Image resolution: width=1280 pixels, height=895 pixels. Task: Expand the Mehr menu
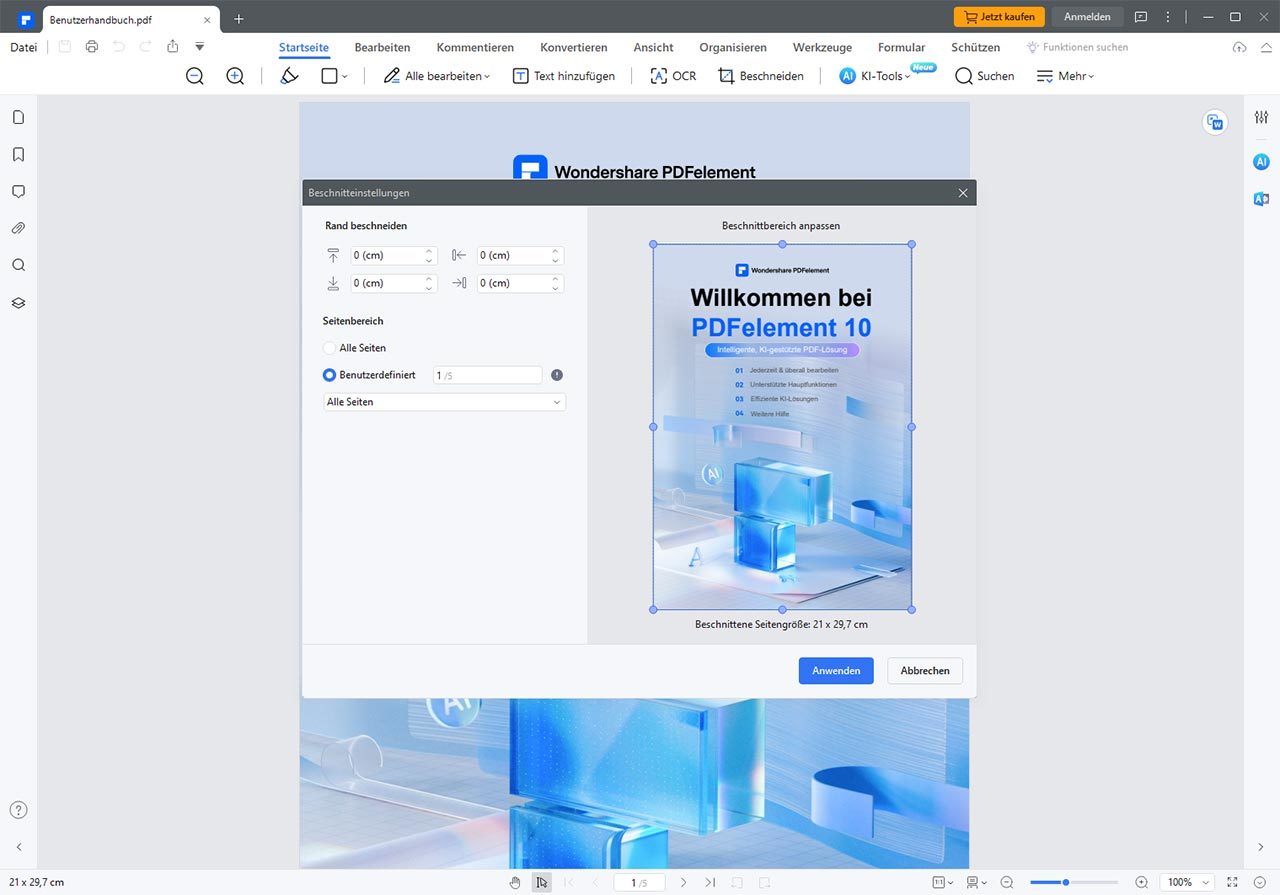coord(1065,76)
